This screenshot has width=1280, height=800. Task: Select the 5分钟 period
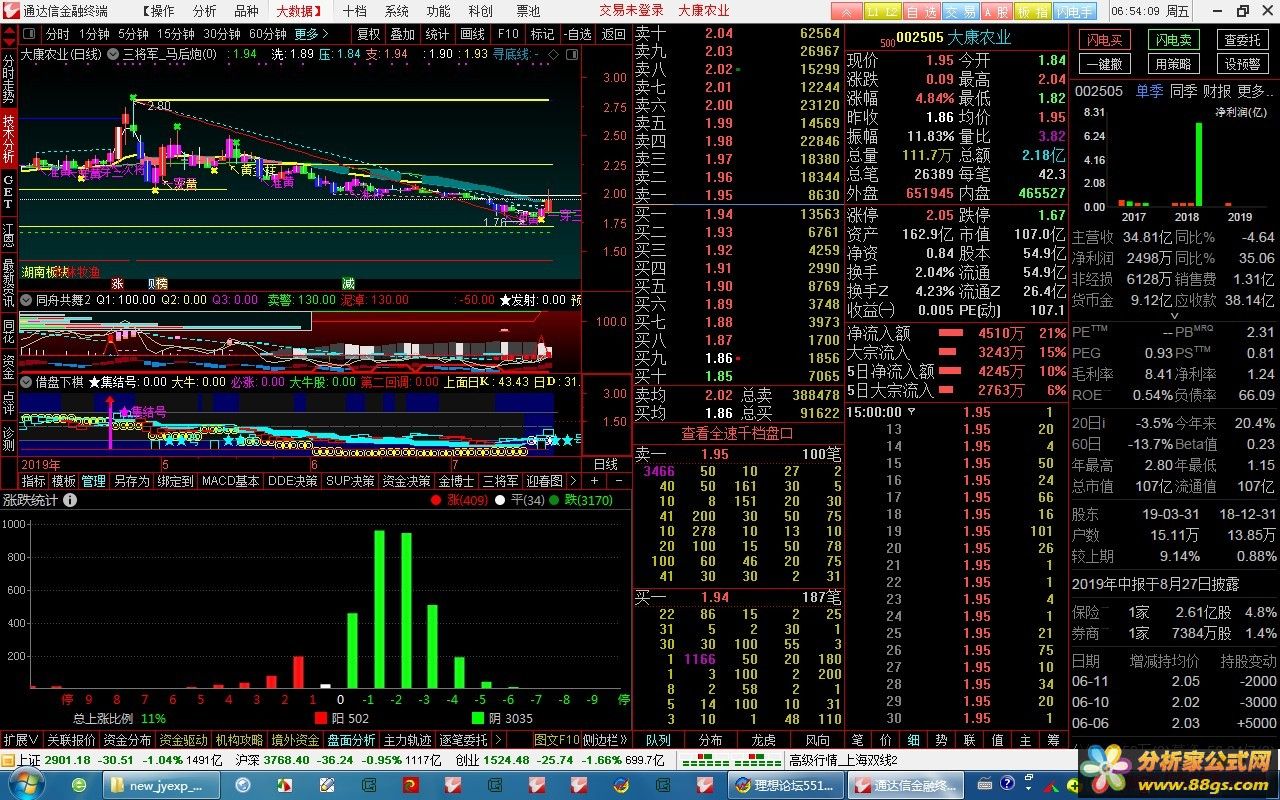133,34
